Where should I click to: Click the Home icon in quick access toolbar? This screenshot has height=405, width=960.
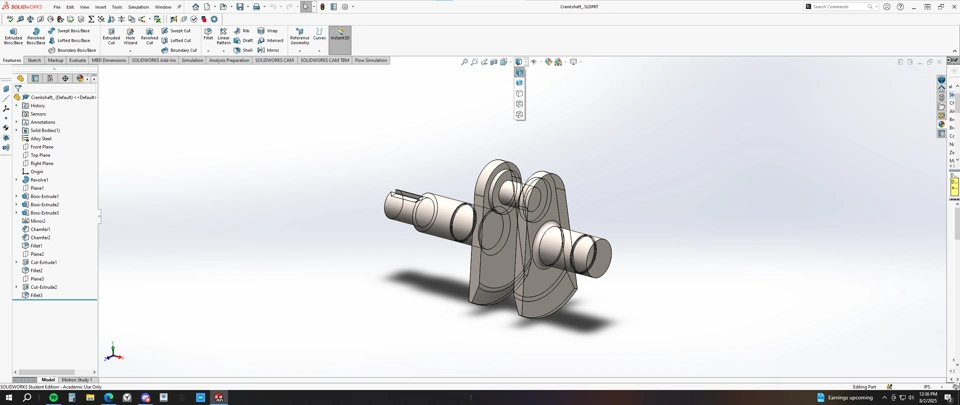tap(195, 7)
